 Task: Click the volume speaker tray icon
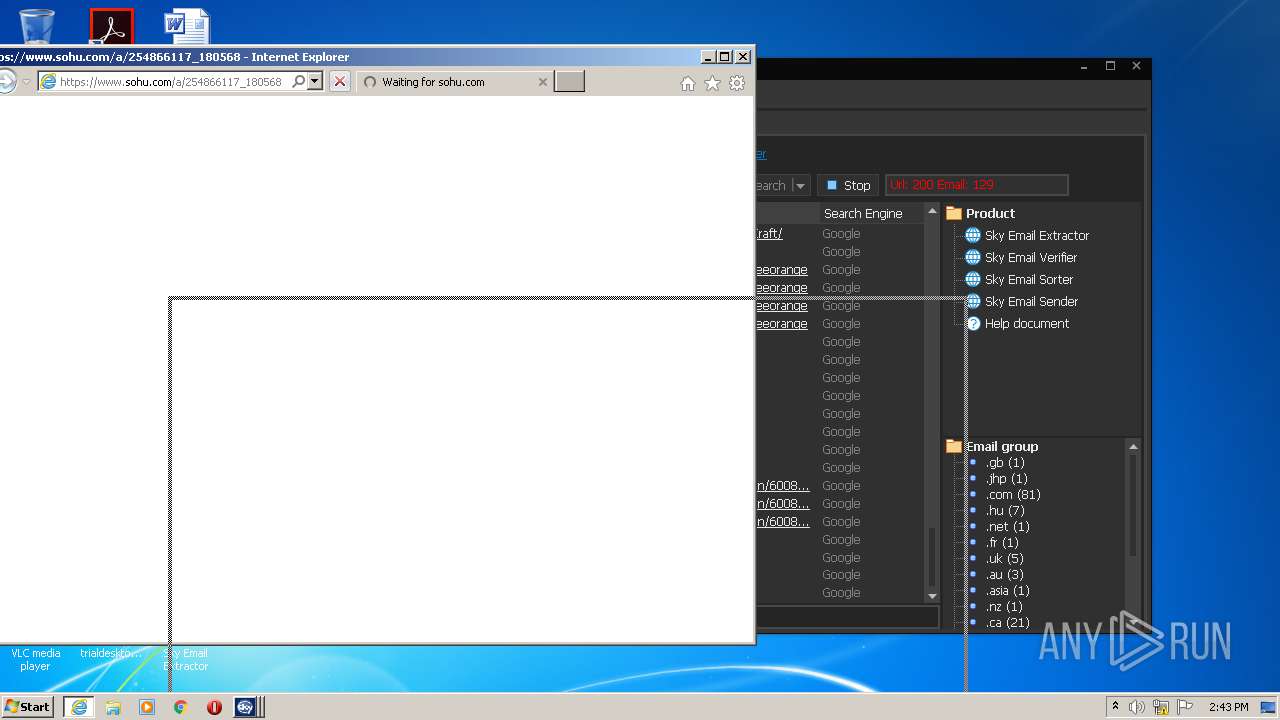1137,707
